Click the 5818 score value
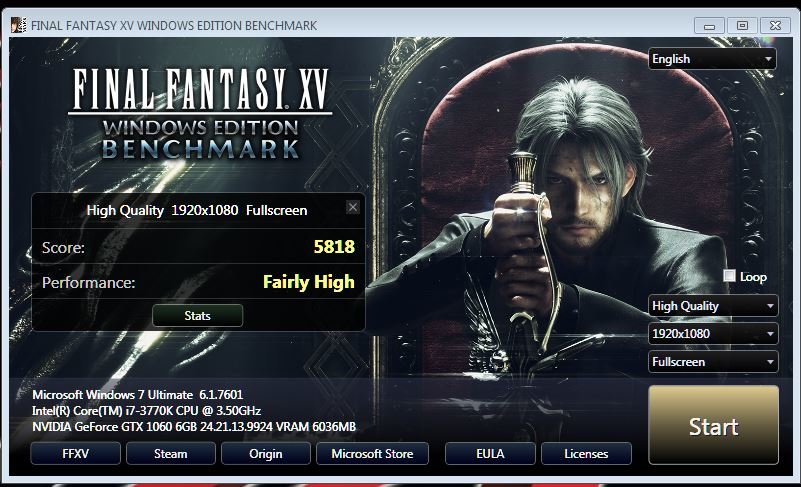The width and height of the screenshot is (801, 487). tap(334, 247)
